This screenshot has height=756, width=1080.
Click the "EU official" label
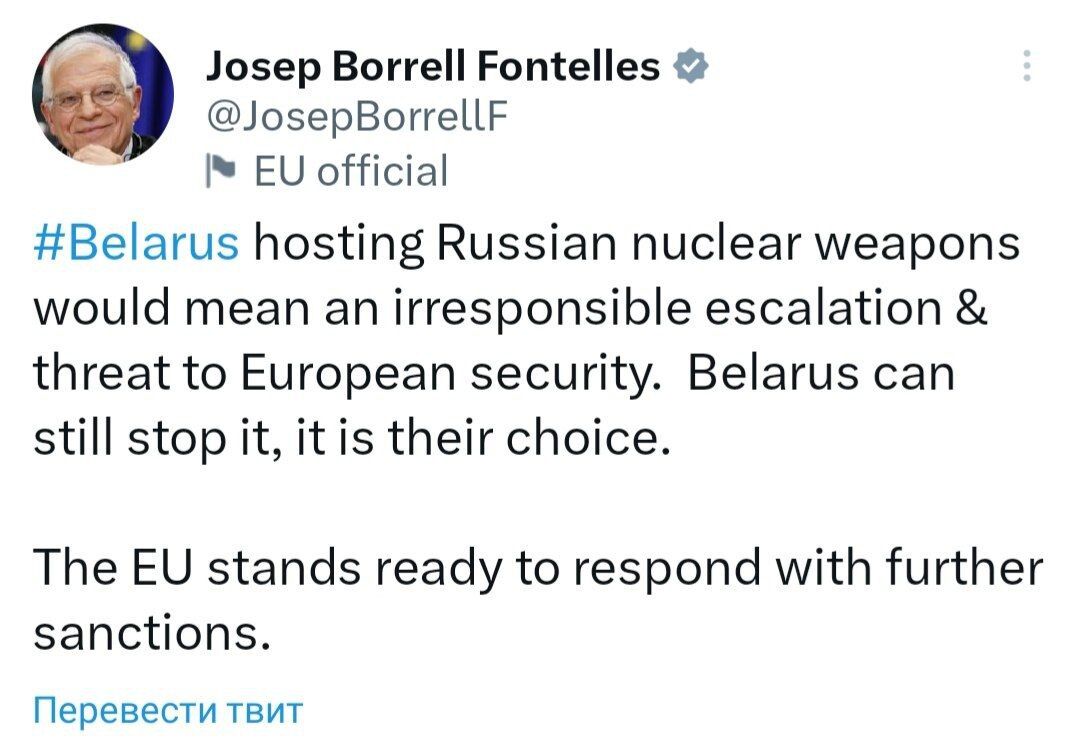350,171
